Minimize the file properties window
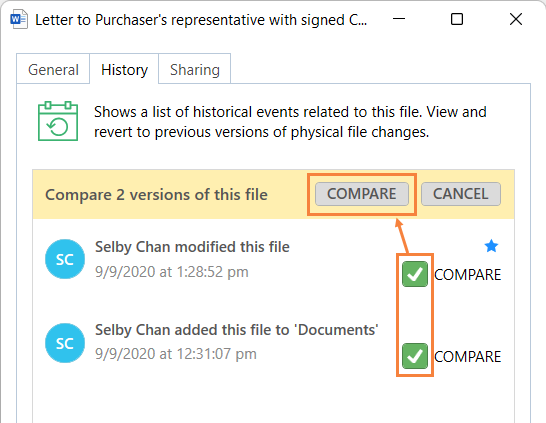This screenshot has width=546, height=423. [x=399, y=19]
